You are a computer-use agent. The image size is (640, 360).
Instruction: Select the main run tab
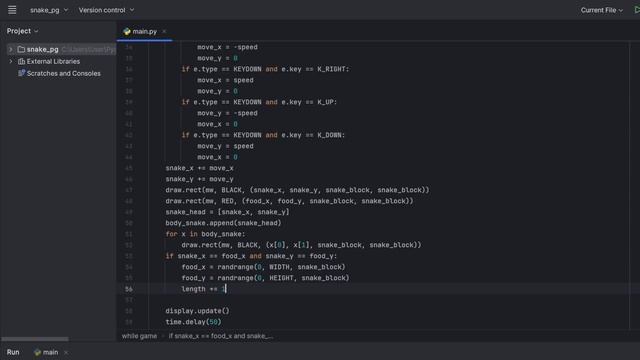pyautogui.click(x=50, y=352)
